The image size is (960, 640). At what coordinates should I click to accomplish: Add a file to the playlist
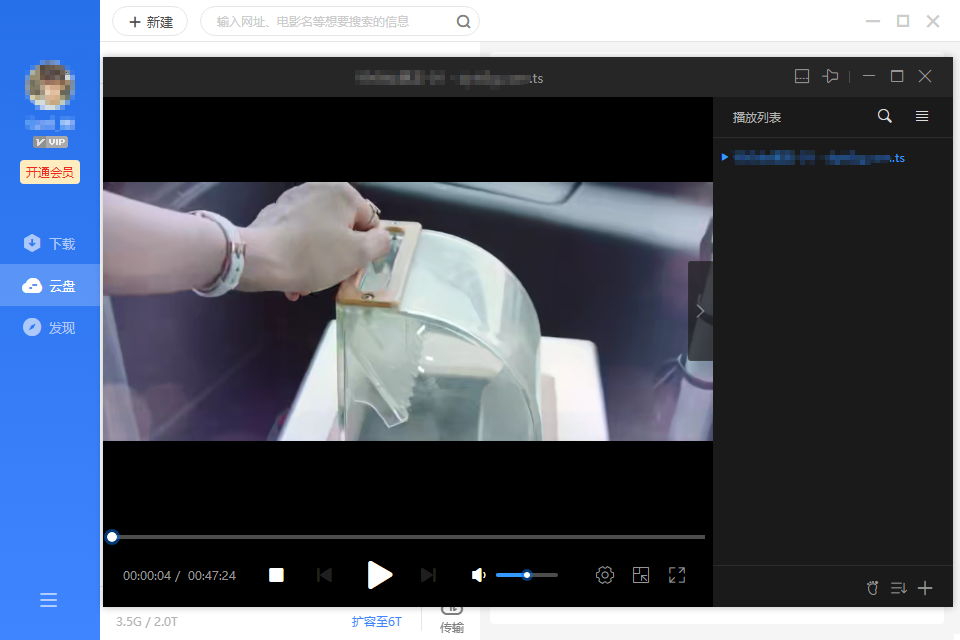pyautogui.click(x=925, y=588)
